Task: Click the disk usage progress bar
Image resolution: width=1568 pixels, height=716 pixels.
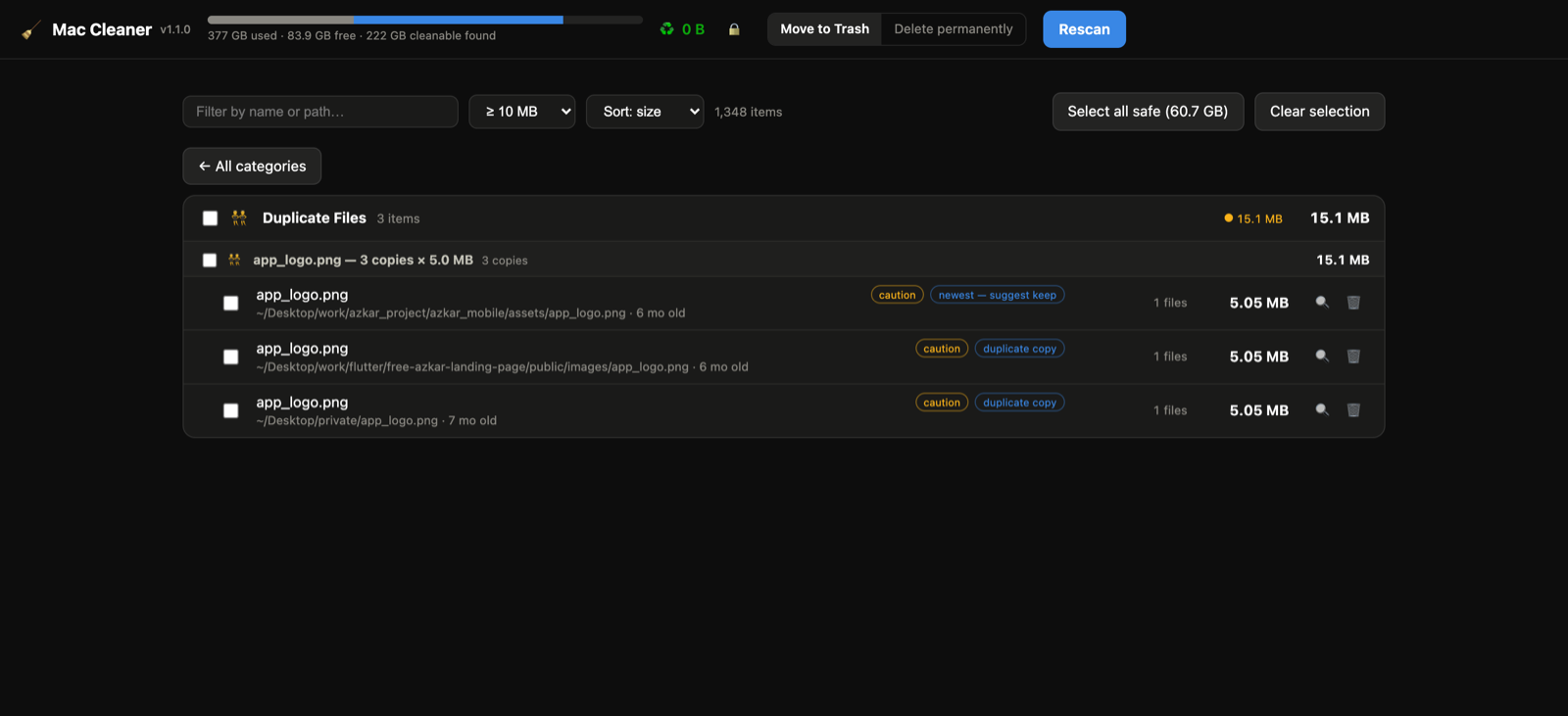Action: point(425,20)
